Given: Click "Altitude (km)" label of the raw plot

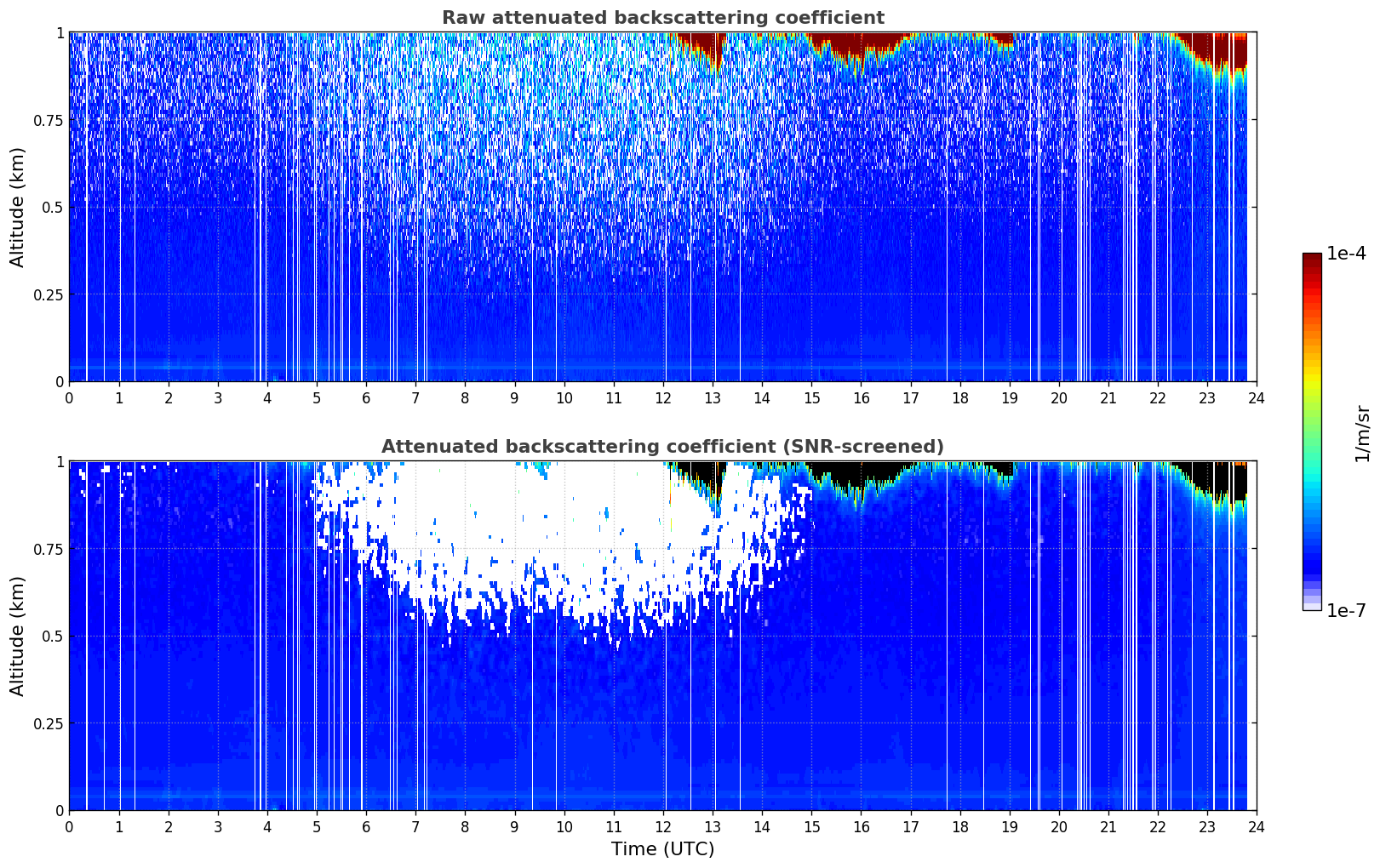Looking at the screenshot, I should pos(18,207).
